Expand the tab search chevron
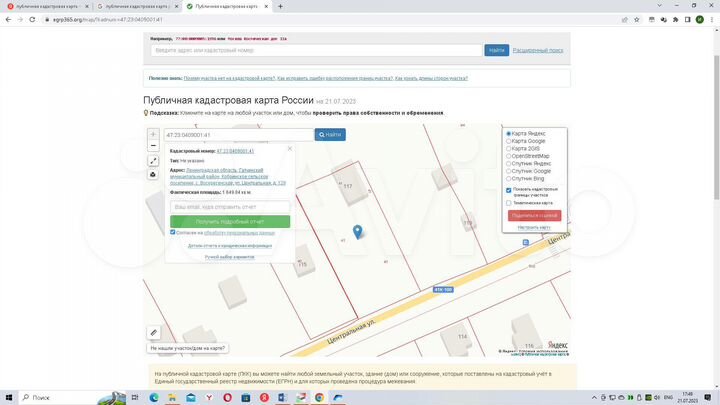The height and width of the screenshot is (405, 720). click(660, 6)
